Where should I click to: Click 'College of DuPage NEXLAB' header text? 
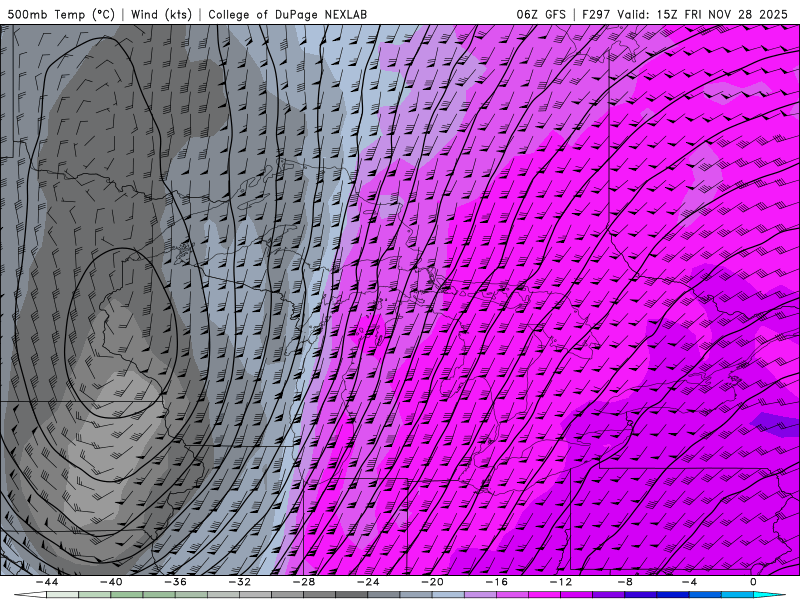pos(287,14)
